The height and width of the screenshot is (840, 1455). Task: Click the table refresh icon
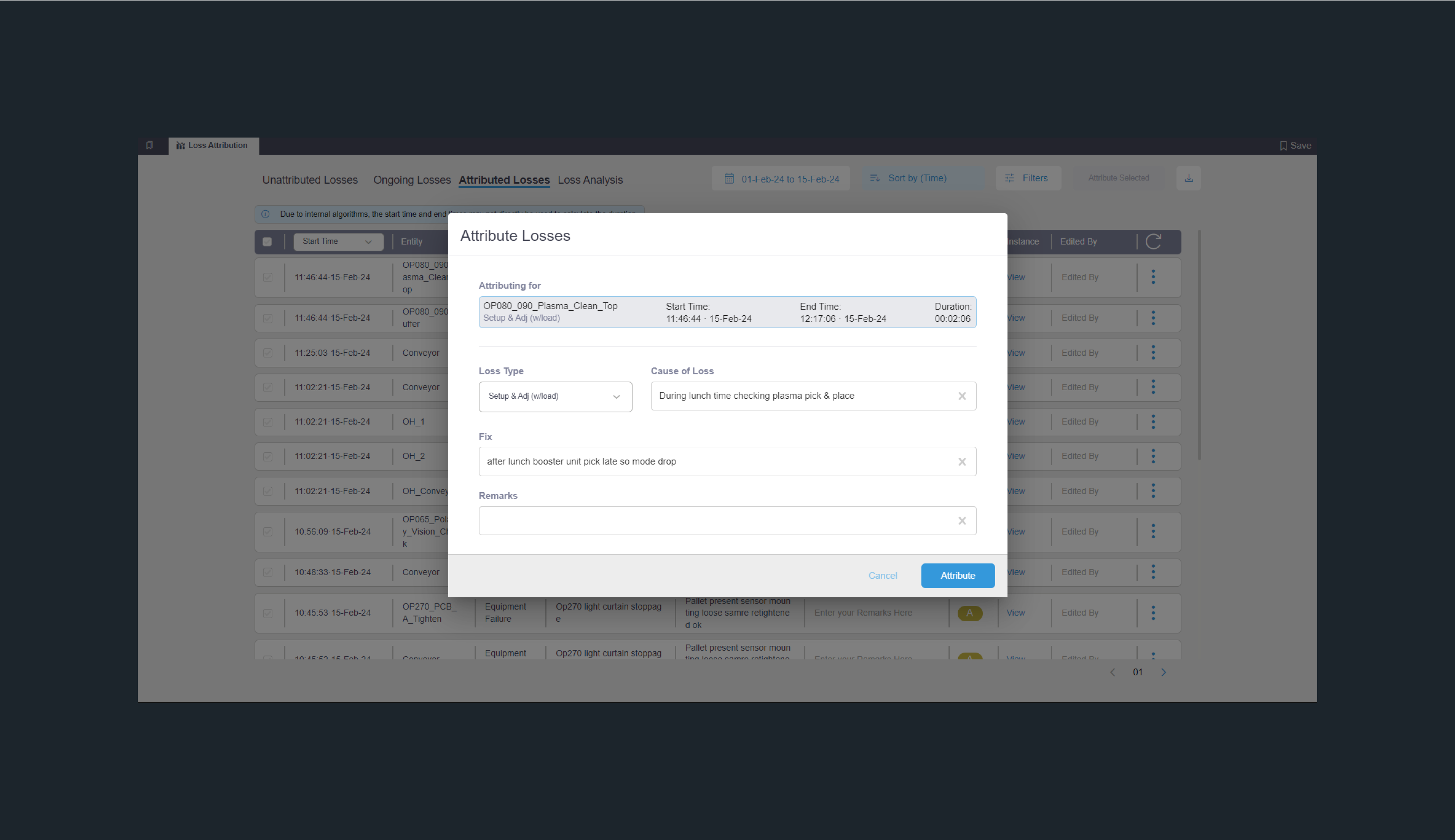pyautogui.click(x=1153, y=242)
